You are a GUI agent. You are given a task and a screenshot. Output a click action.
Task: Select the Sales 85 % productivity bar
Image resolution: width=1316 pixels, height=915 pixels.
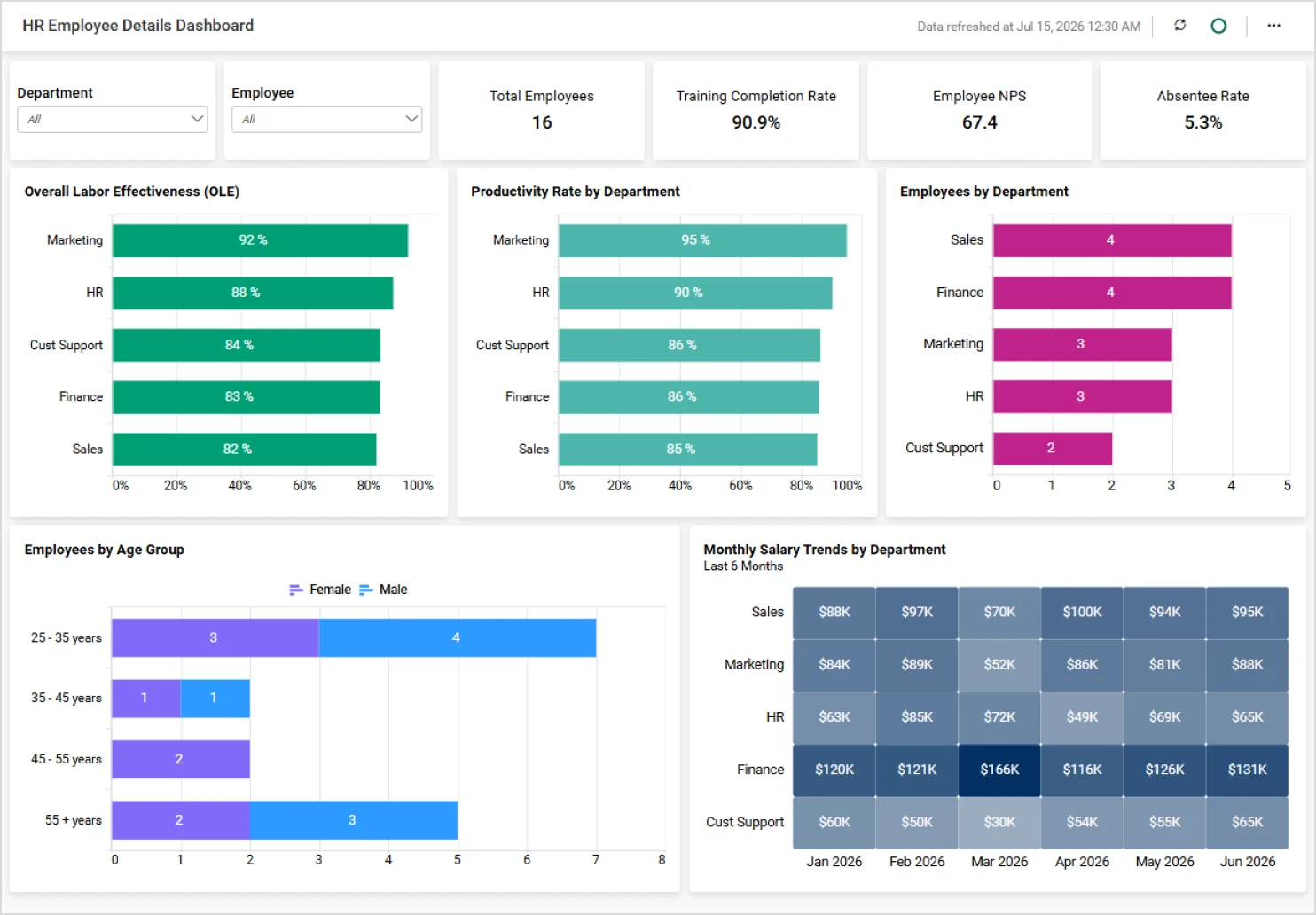pyautogui.click(x=687, y=450)
